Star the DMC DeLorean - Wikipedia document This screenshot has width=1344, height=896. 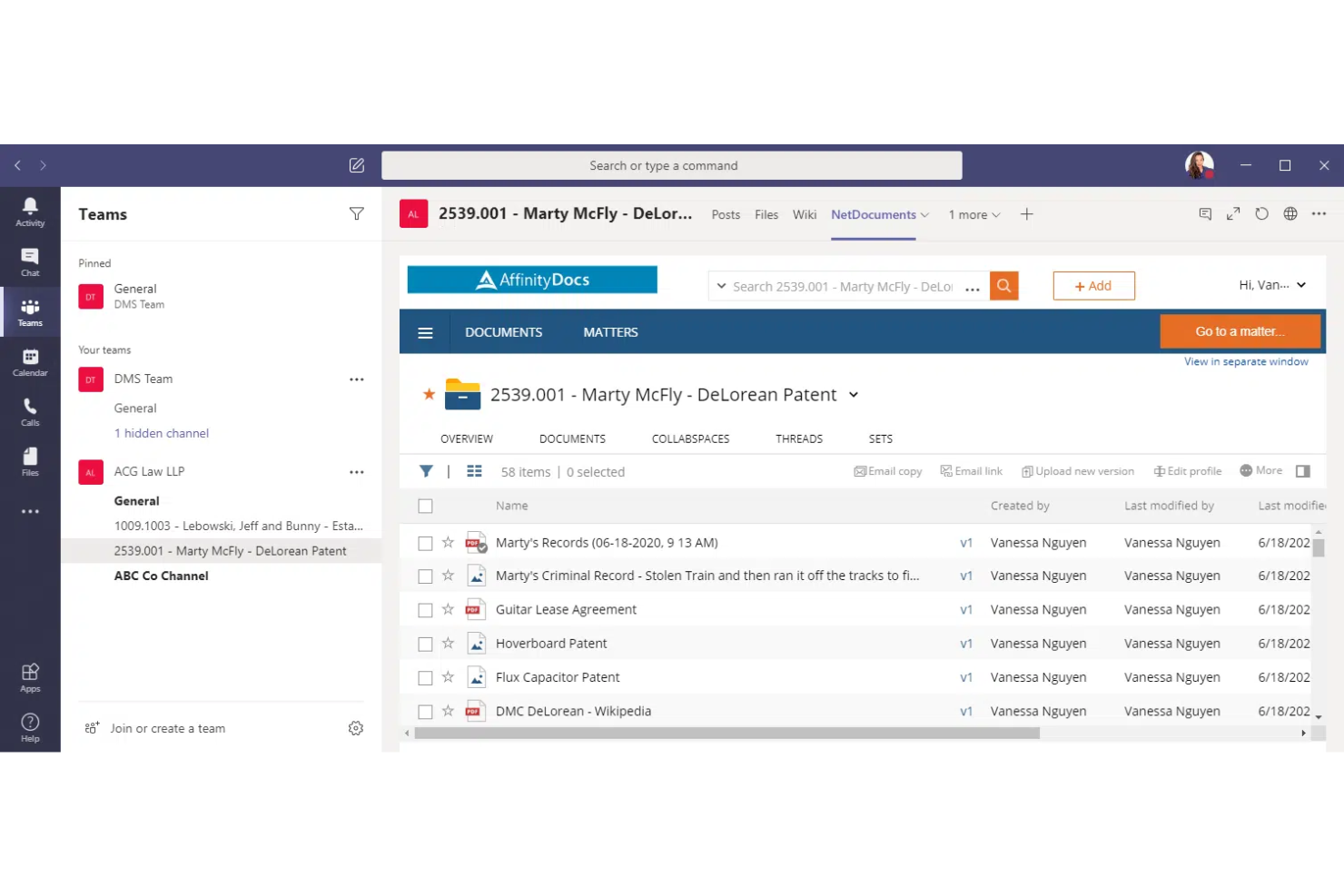[x=448, y=711]
